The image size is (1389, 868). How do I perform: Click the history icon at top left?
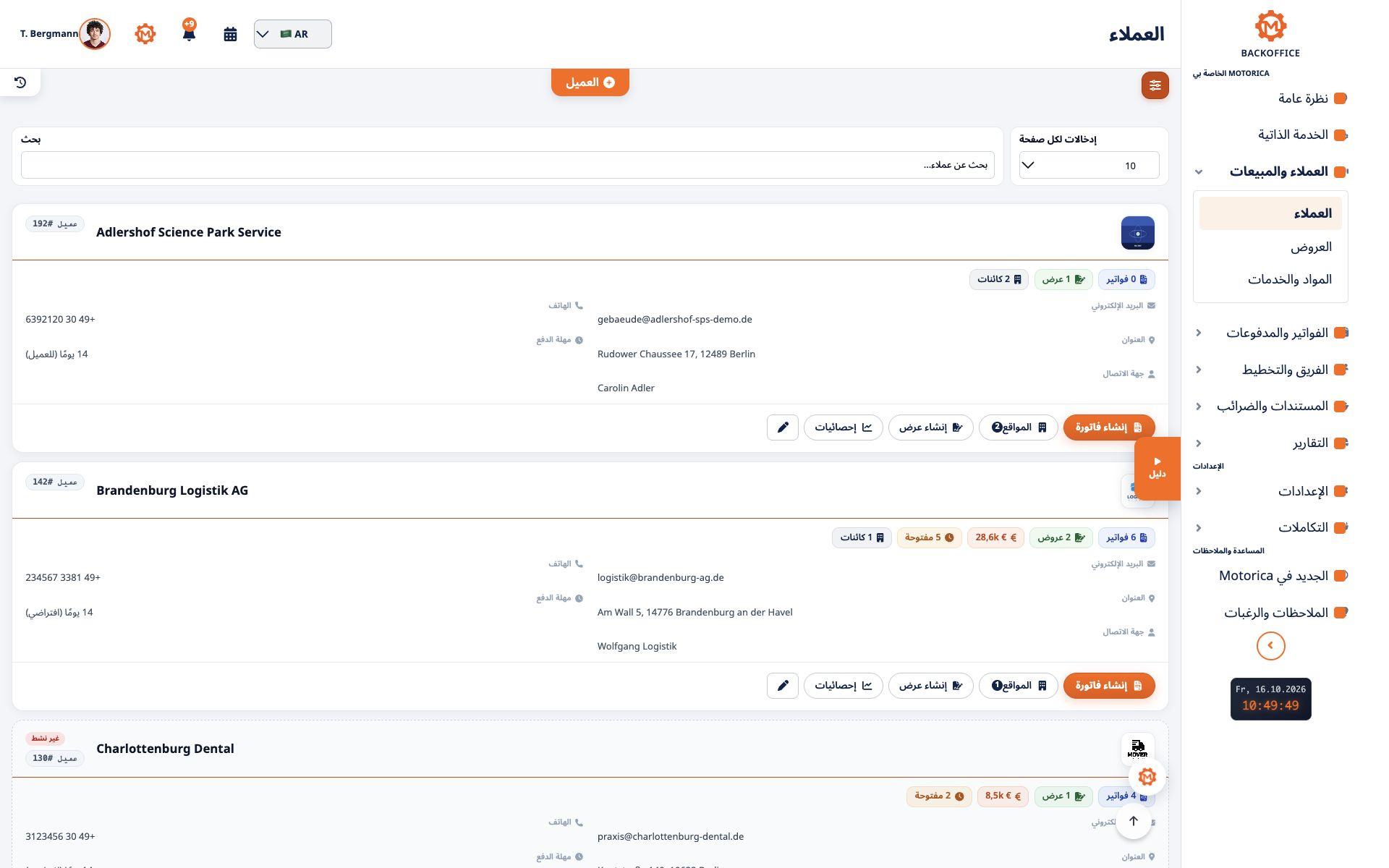[20, 82]
